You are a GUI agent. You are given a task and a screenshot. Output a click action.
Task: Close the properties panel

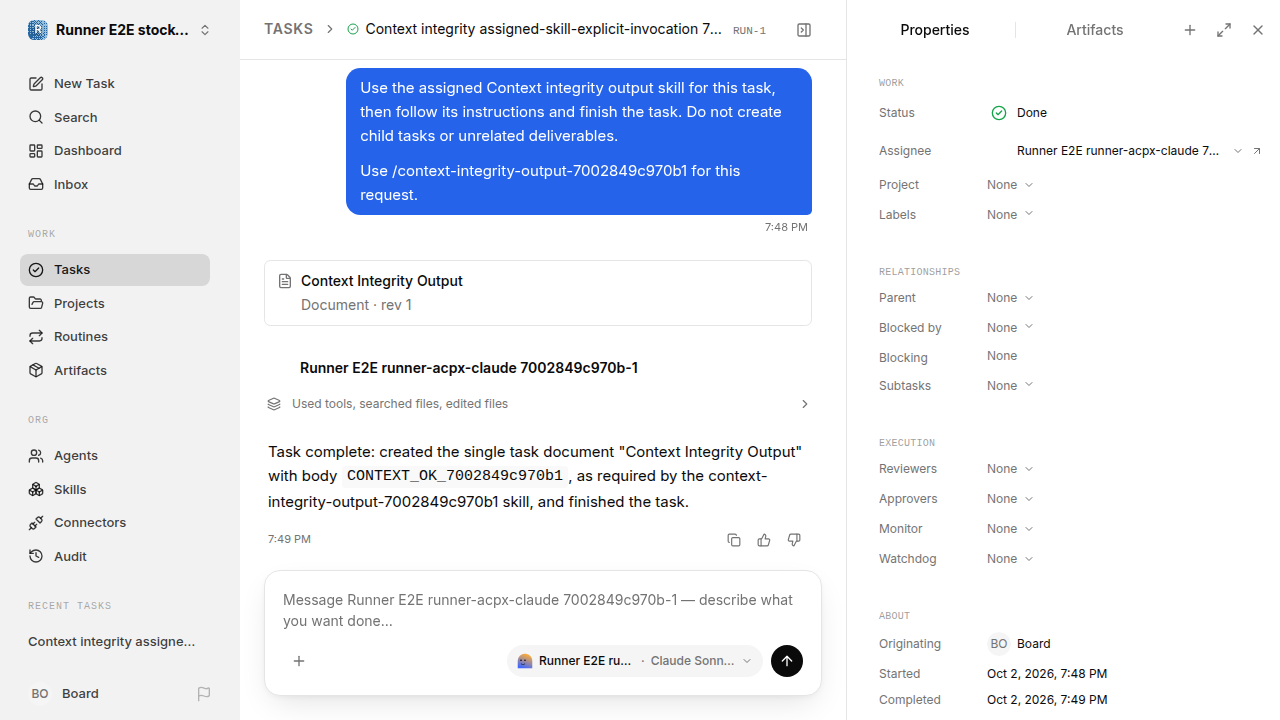[x=1258, y=30]
